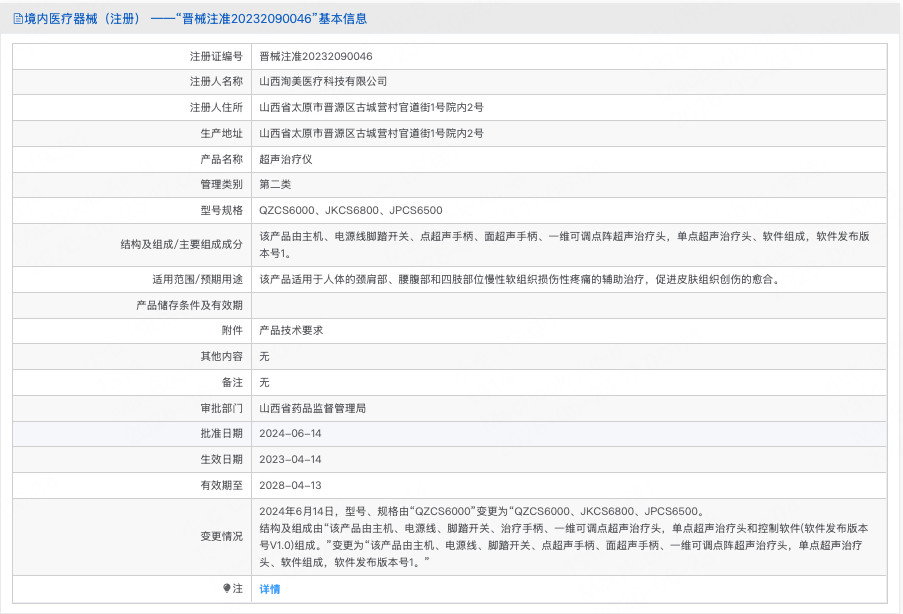Click the approval department 山西省药品监督管理局

312,408
